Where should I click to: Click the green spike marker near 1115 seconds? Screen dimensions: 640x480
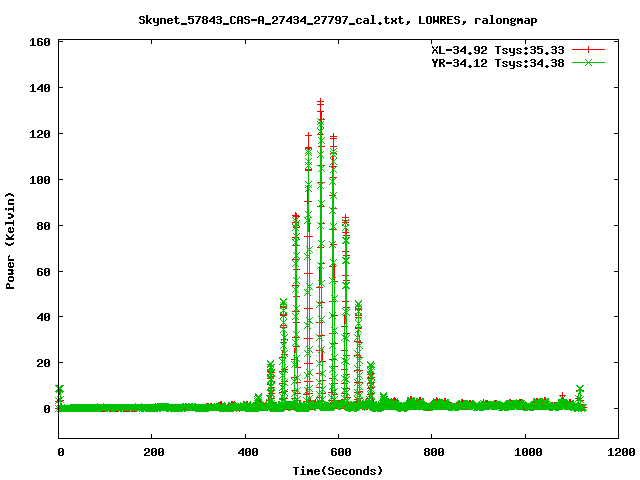[x=580, y=388]
